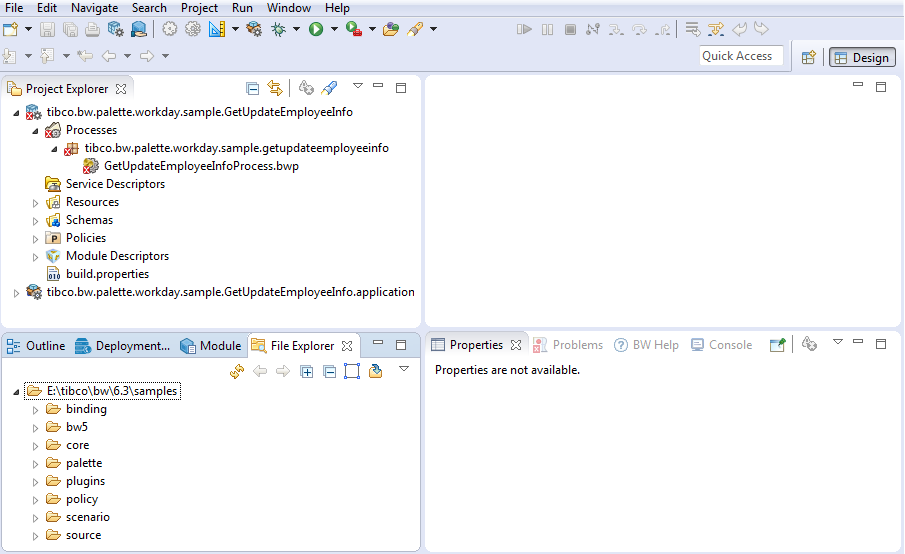905x554 pixels.
Task: Select the core folder
Action: [x=77, y=446]
